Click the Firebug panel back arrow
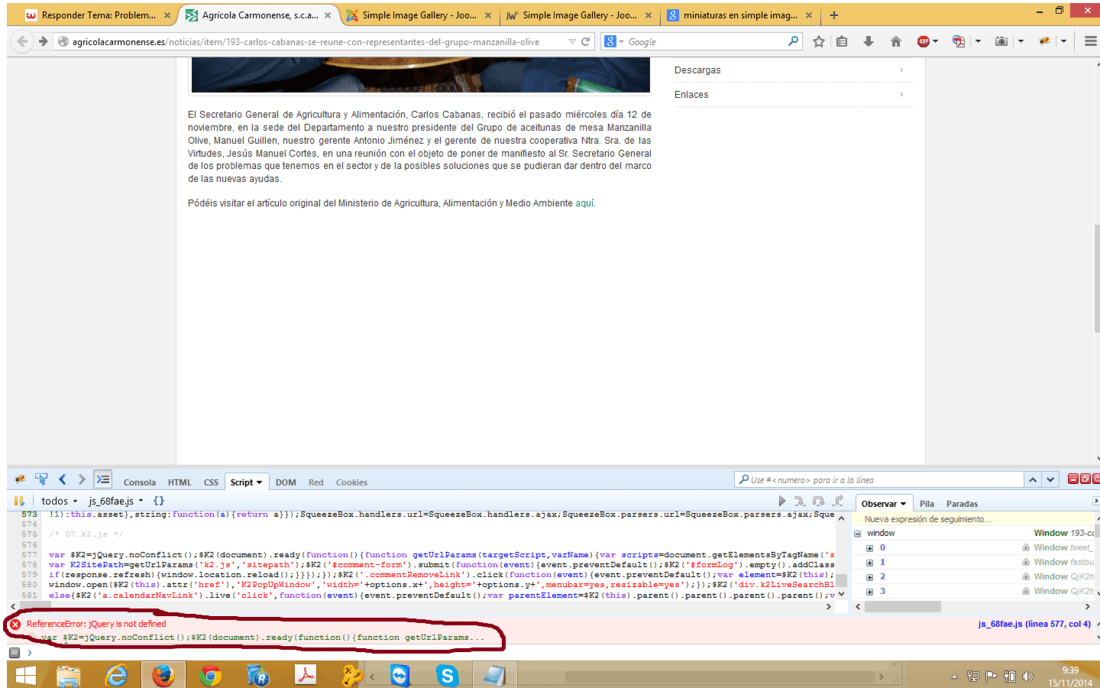The height and width of the screenshot is (688, 1100). click(62, 480)
